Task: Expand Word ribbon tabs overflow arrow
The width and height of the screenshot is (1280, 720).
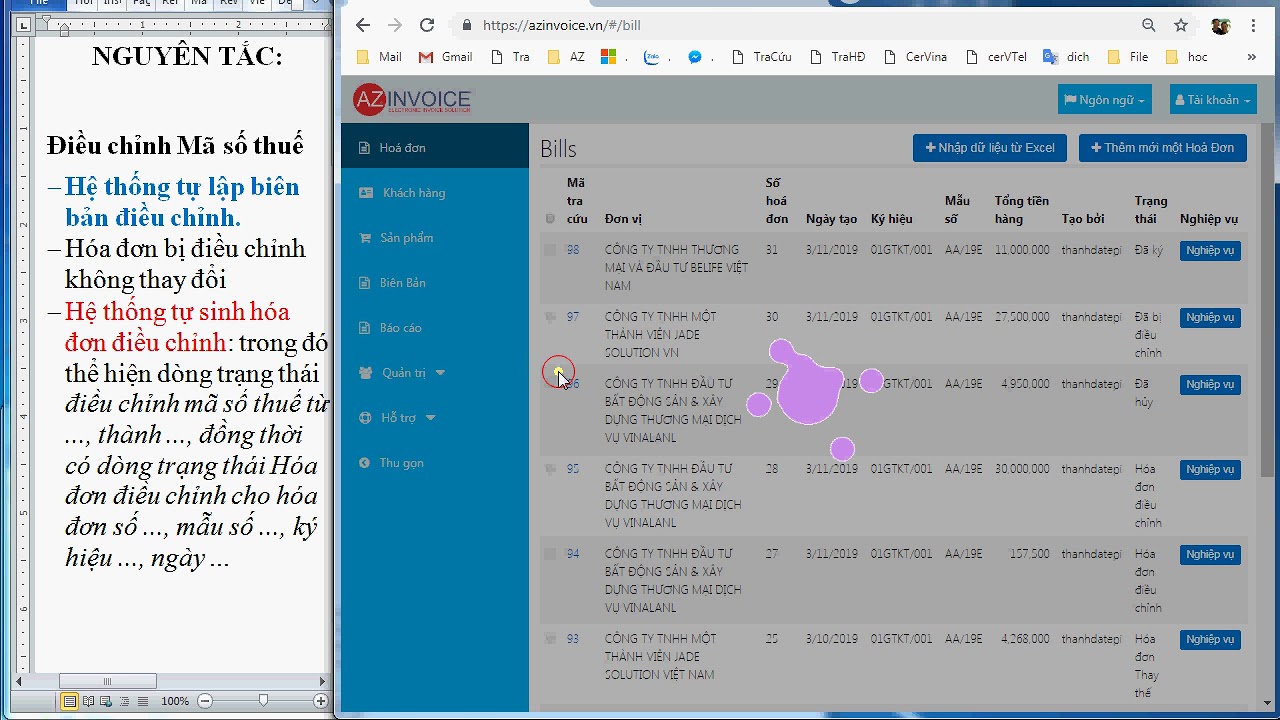Action: 316,3
